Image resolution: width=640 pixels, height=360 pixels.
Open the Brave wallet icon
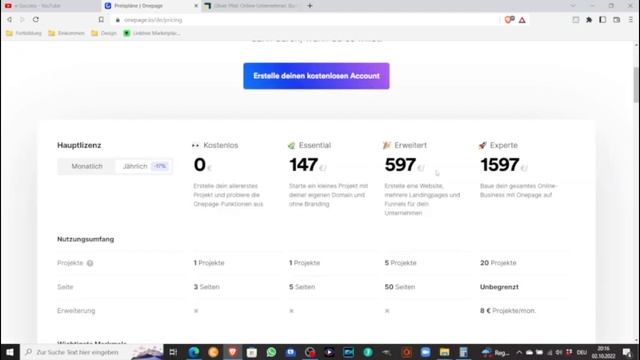[x=616, y=20]
